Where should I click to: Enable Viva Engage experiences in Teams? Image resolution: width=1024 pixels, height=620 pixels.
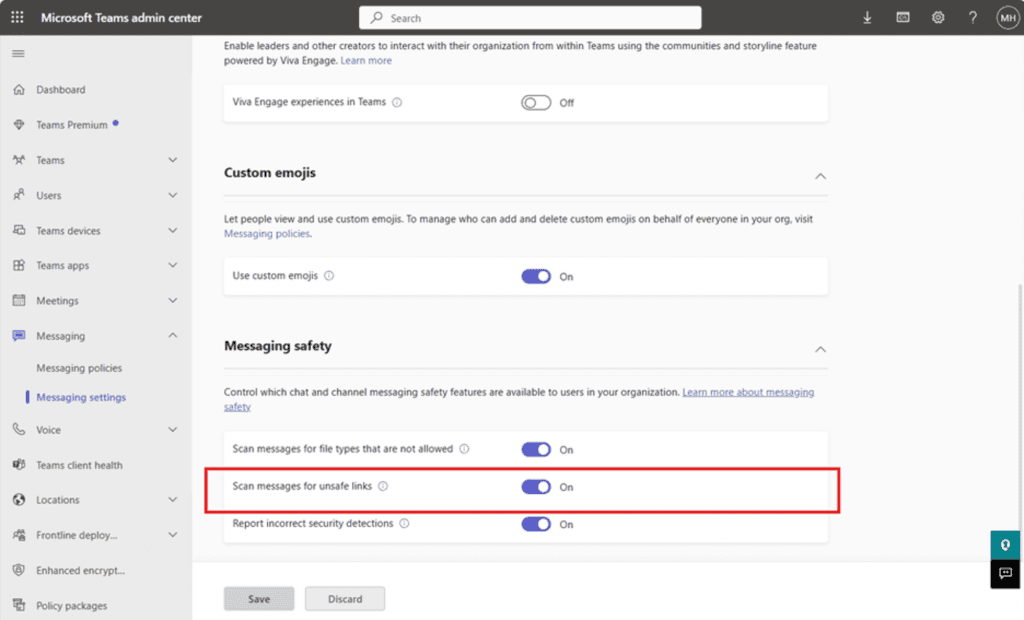coord(535,102)
